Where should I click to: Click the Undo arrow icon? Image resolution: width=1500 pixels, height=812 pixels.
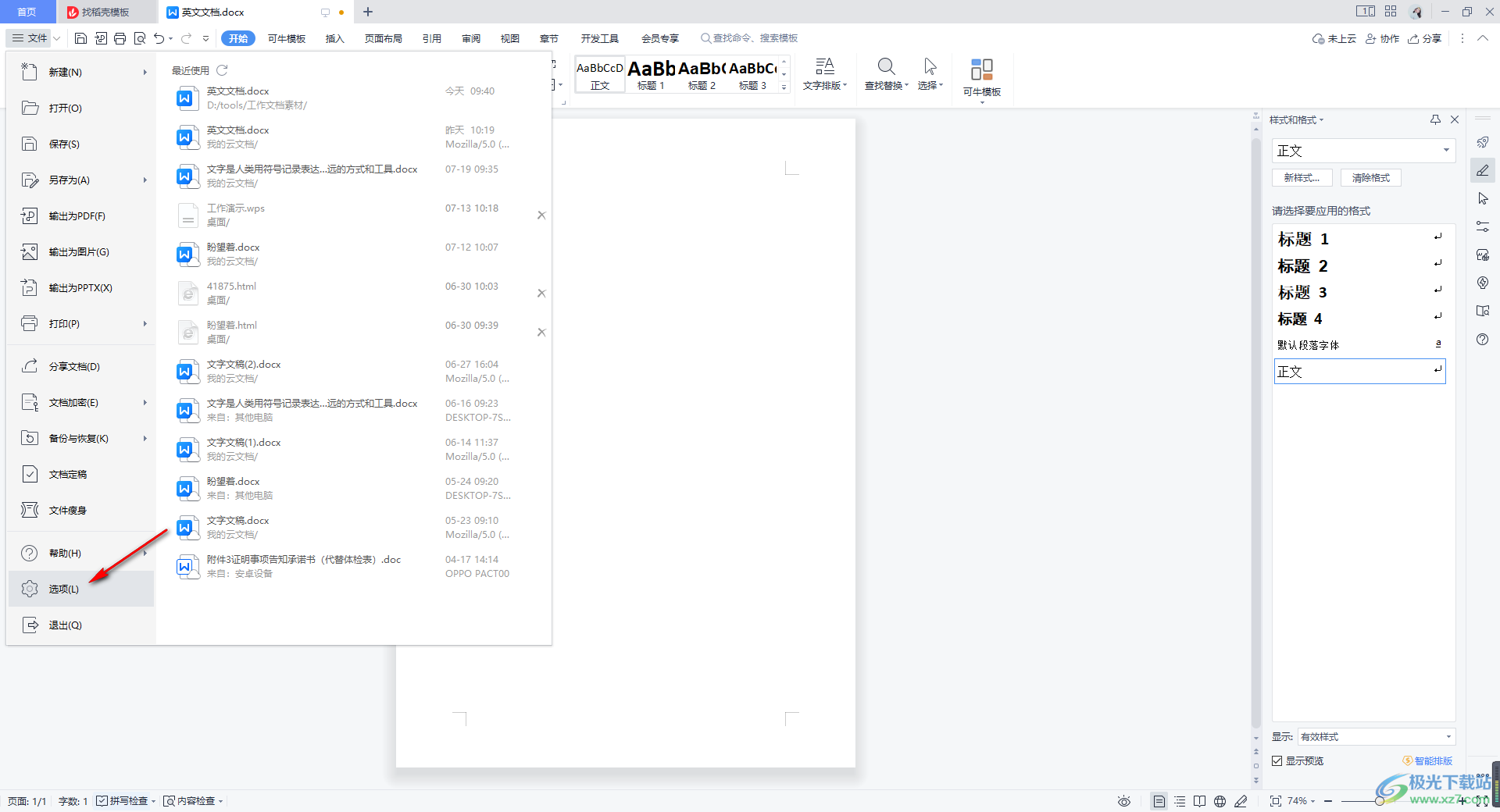(x=159, y=38)
